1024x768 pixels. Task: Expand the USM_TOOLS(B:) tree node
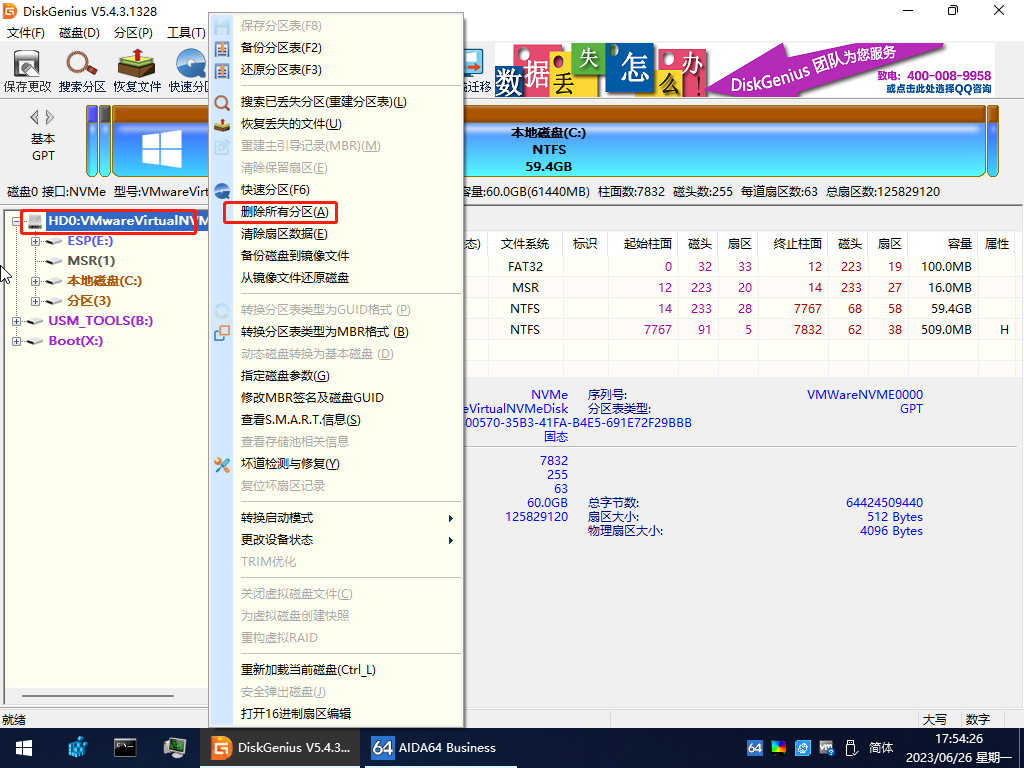point(16,321)
